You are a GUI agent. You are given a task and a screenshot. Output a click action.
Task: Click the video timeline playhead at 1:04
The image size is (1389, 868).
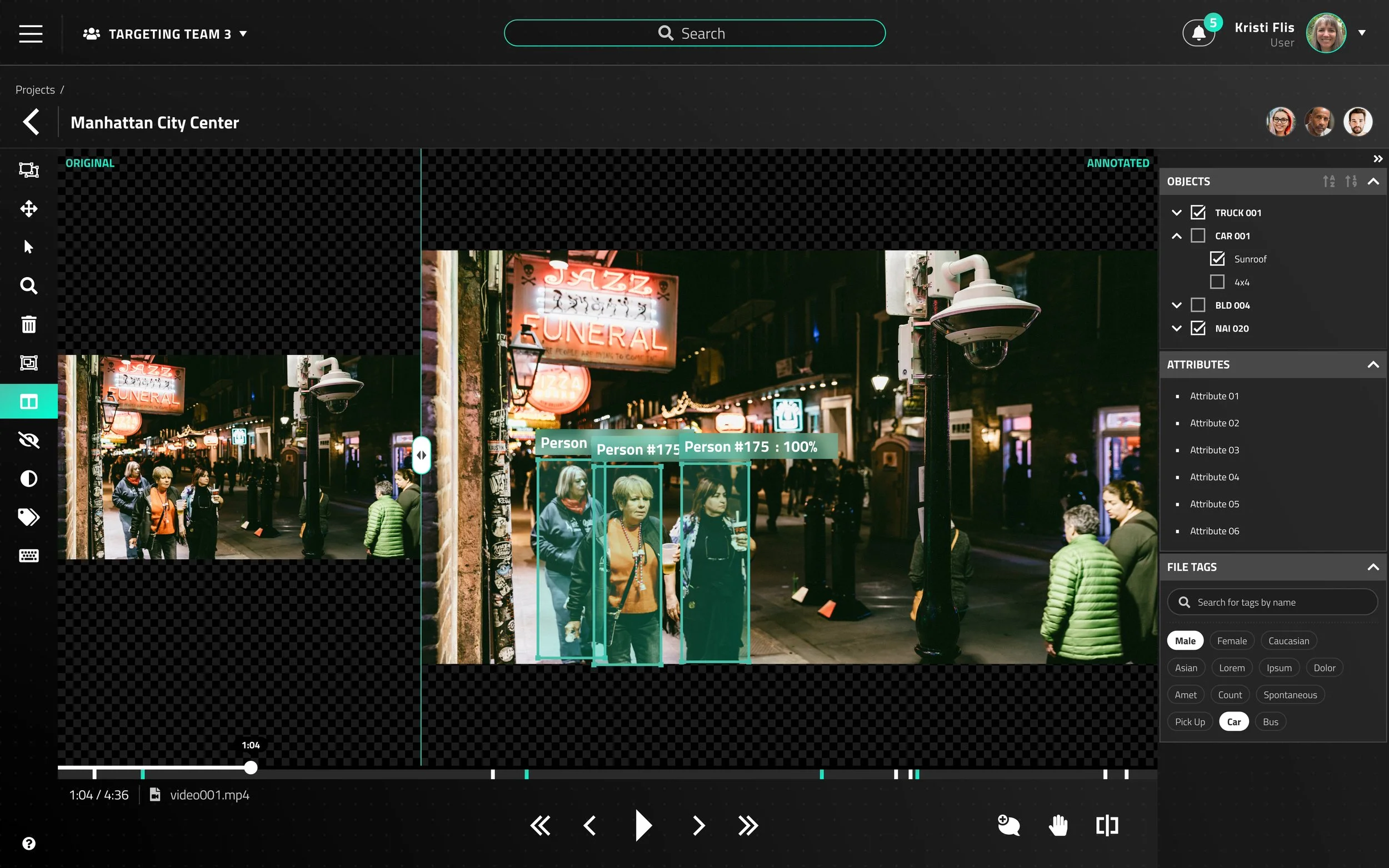coord(251,767)
